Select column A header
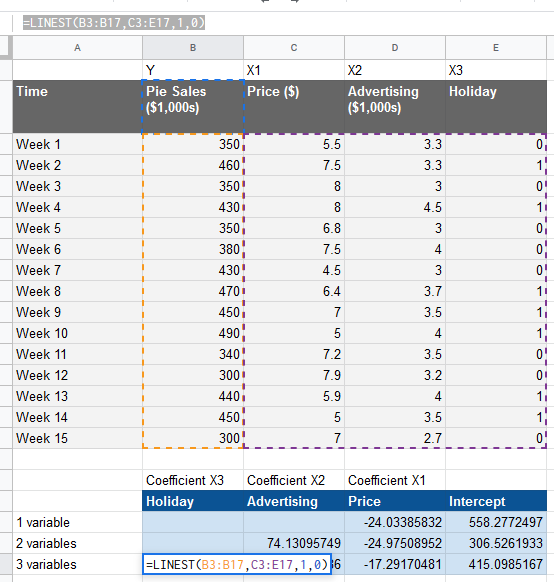The height and width of the screenshot is (582, 554). coord(77,48)
